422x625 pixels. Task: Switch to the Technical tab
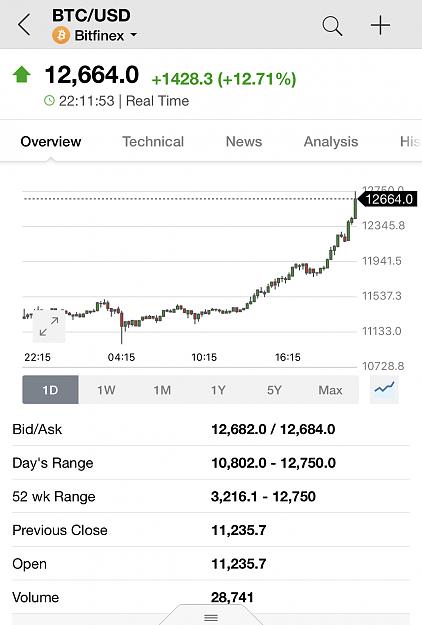[153, 142]
